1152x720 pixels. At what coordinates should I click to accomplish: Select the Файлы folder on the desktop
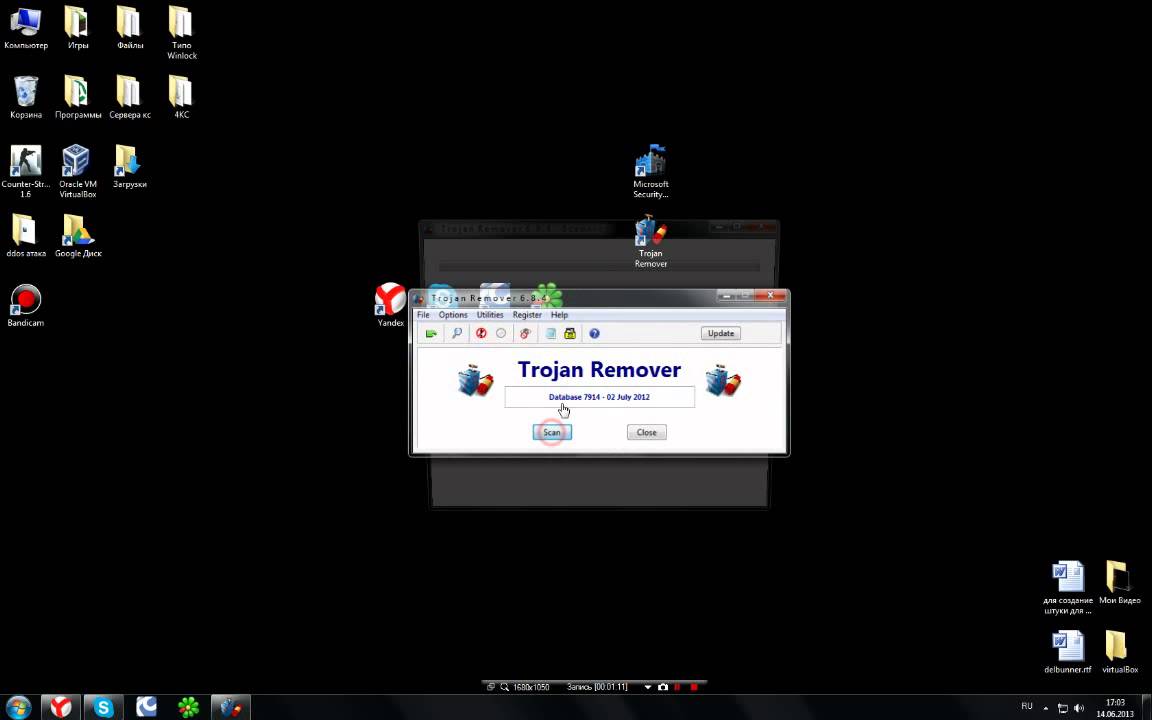point(130,28)
